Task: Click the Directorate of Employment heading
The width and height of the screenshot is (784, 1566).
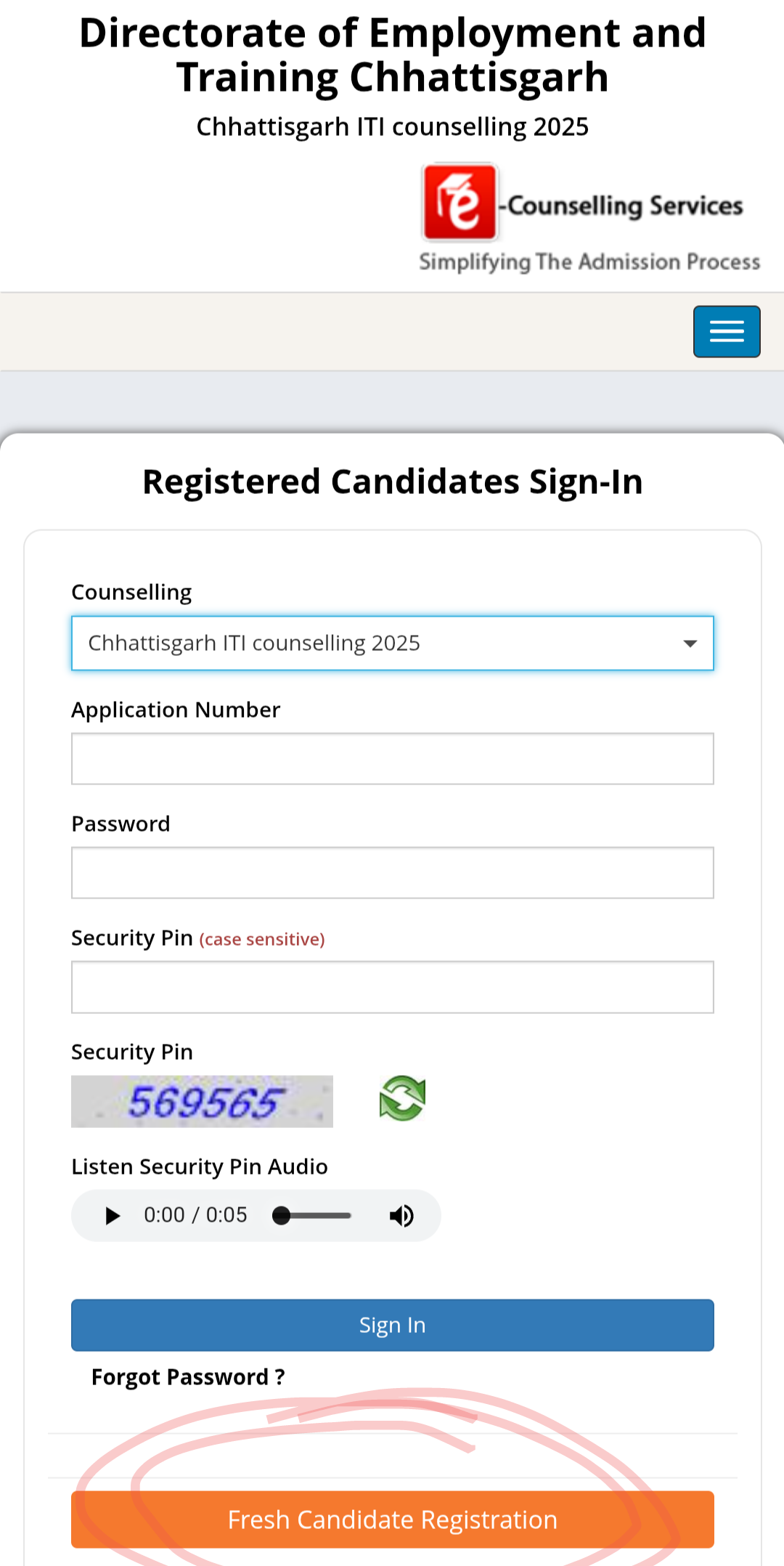Action: (393, 54)
